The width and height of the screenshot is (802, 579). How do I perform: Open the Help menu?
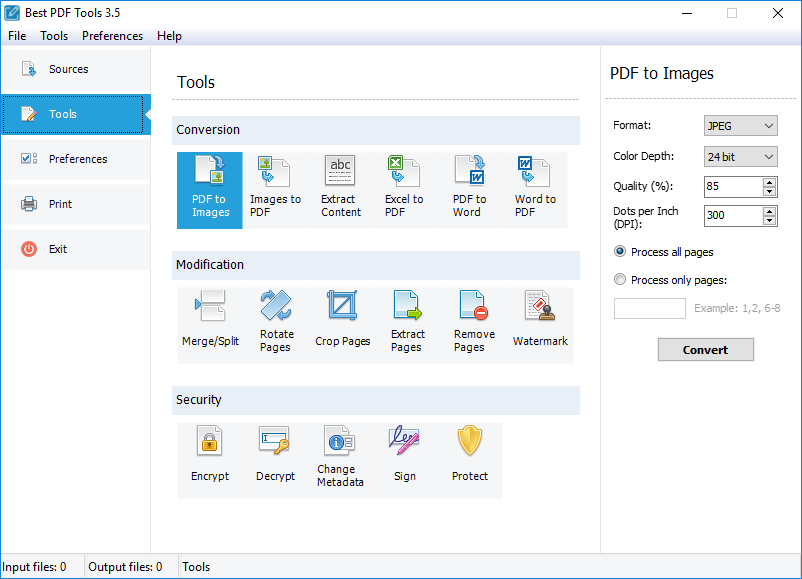tap(169, 35)
